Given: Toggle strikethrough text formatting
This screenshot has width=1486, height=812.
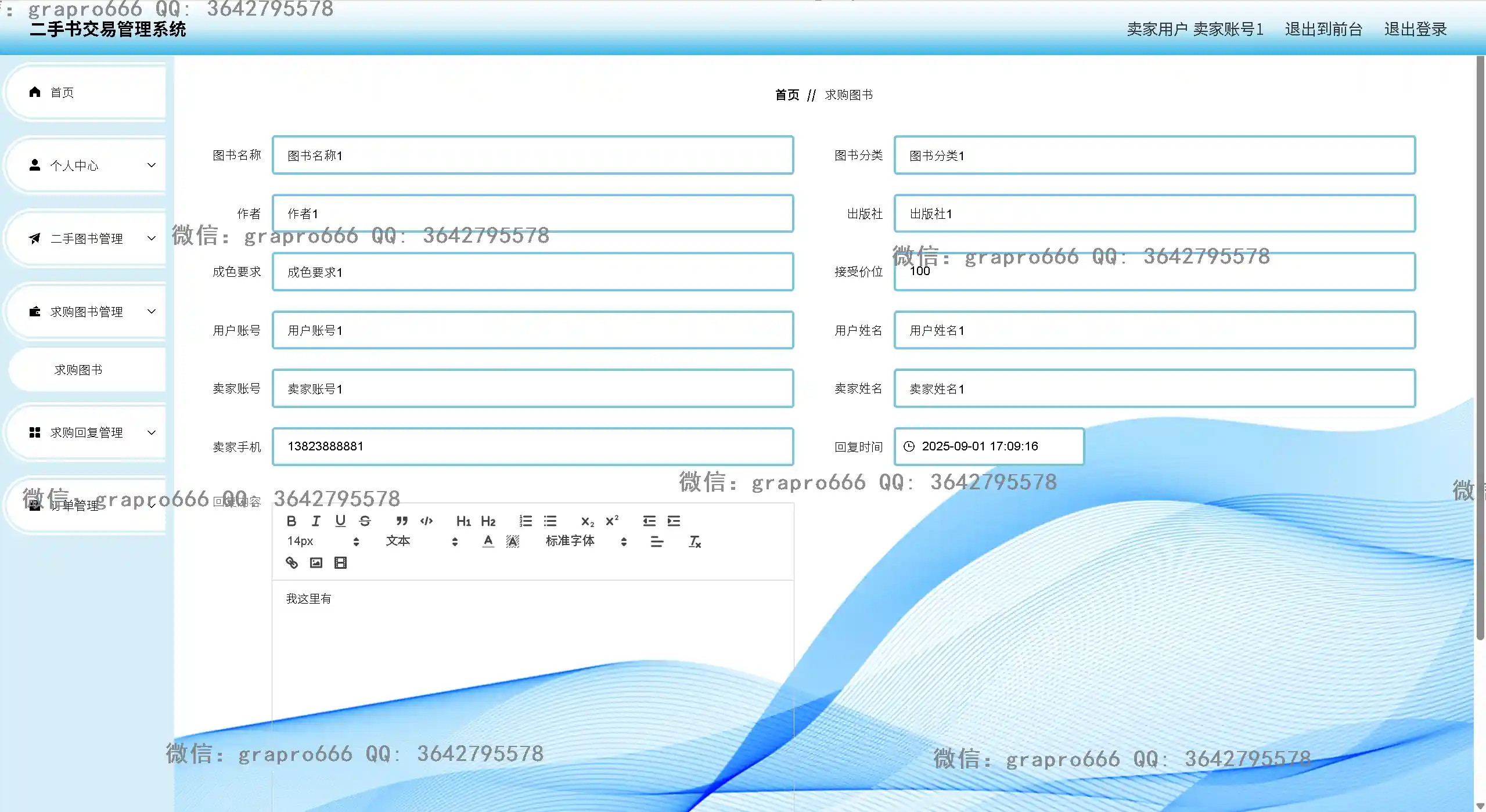Looking at the screenshot, I should tap(365, 521).
